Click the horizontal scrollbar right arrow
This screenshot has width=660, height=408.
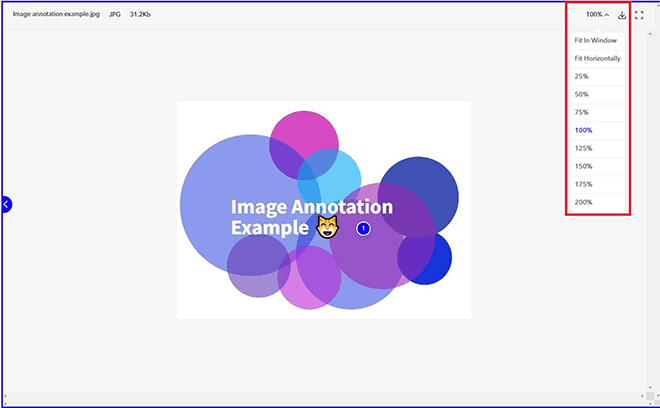click(x=642, y=396)
